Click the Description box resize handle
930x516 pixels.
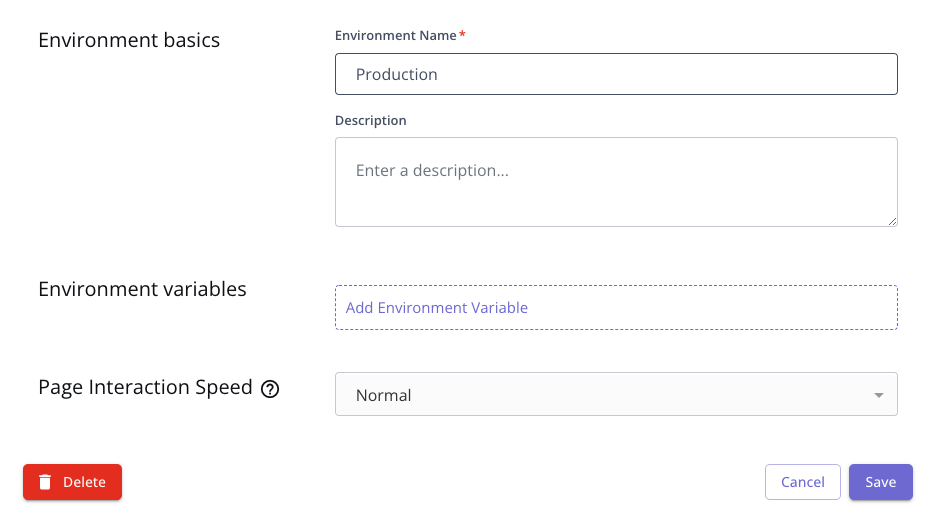892,221
